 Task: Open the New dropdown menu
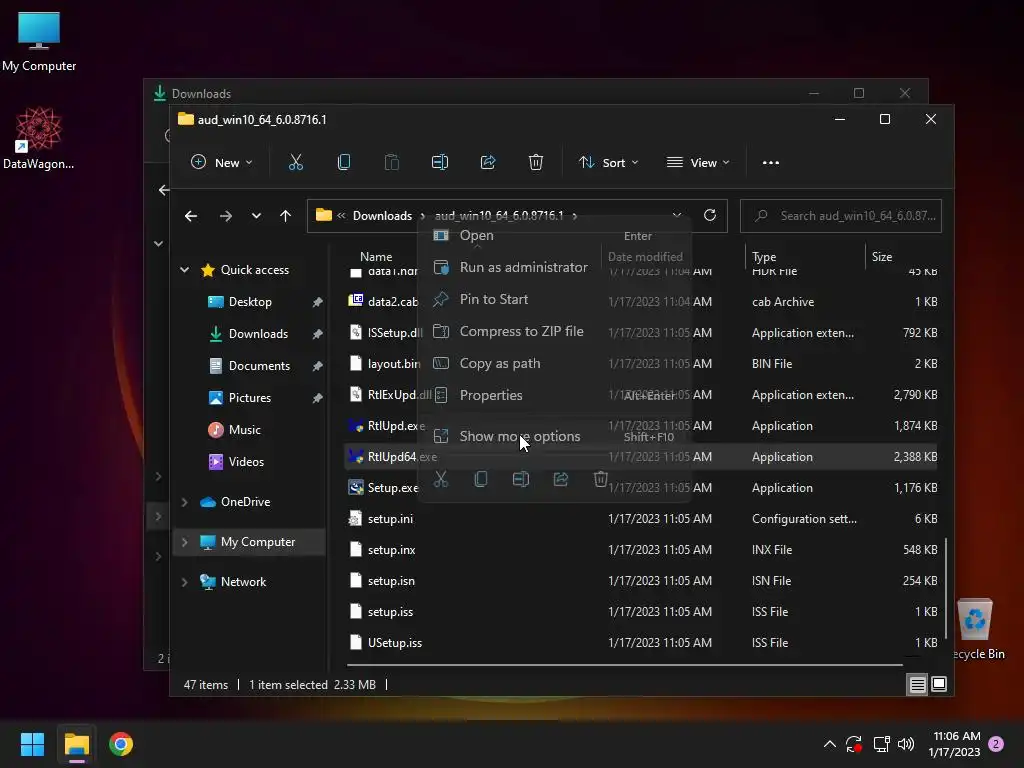(222, 163)
